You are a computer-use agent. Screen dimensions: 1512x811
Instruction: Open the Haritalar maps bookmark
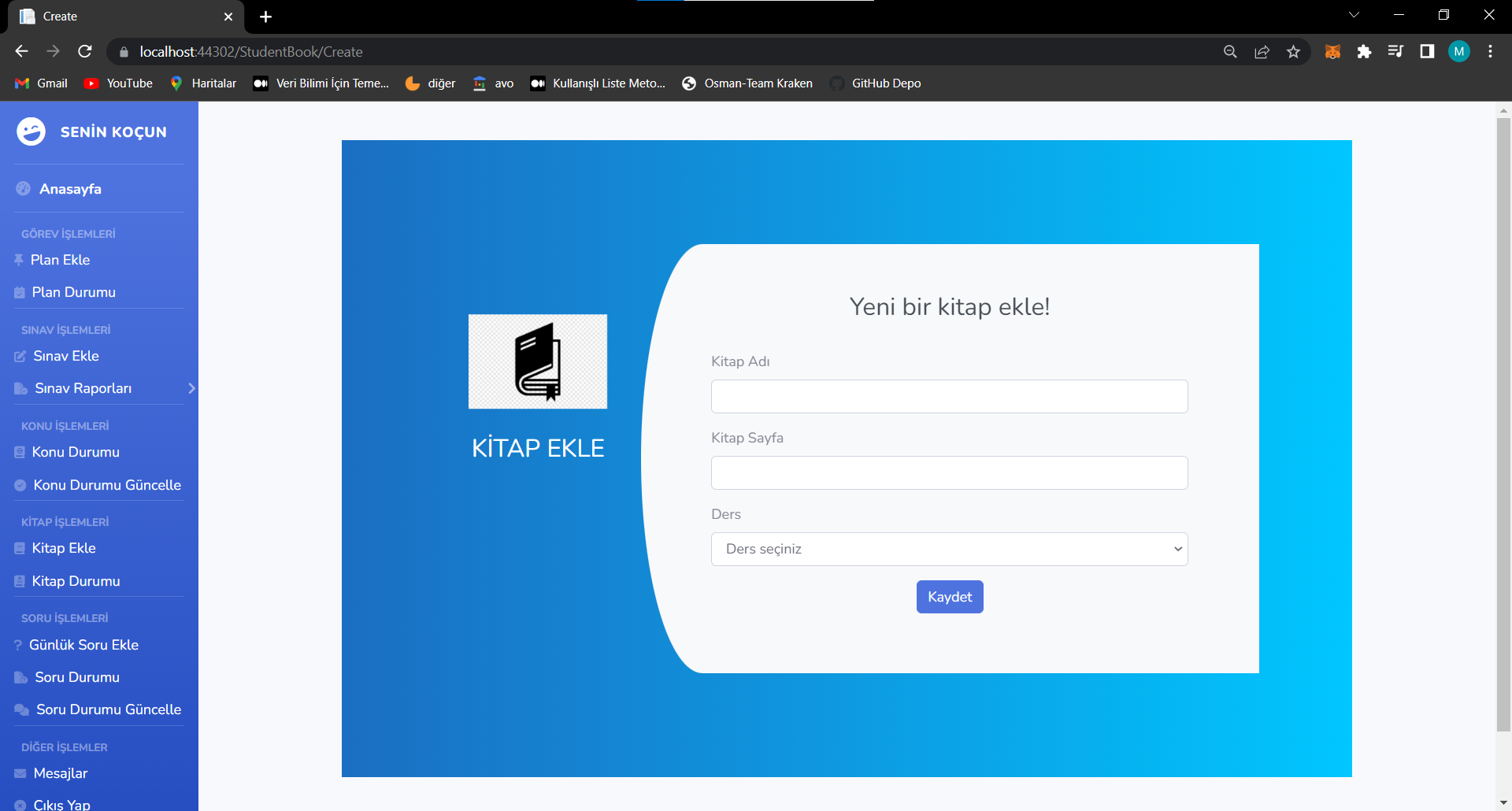[203, 83]
